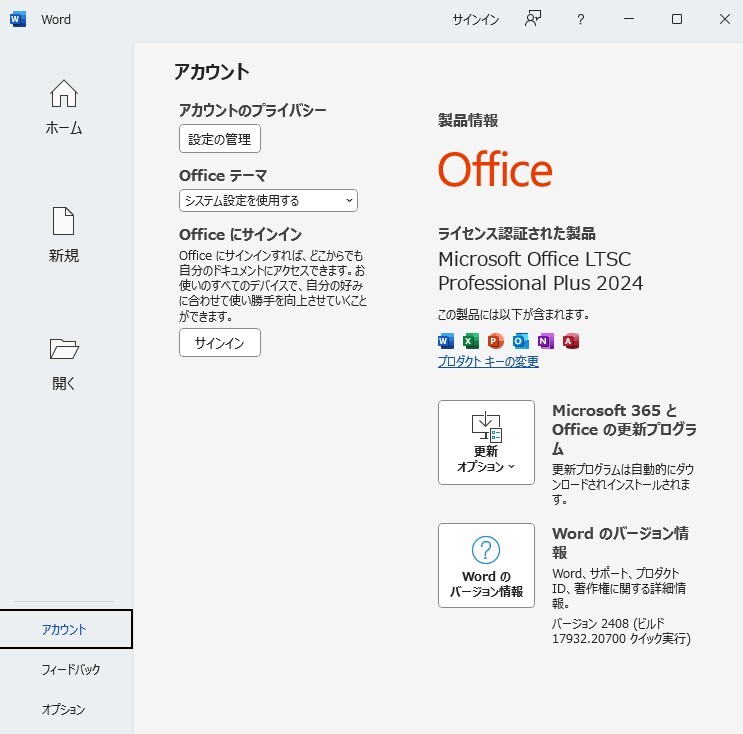Click the OneNote product icon
Image resolution: width=743 pixels, height=734 pixels.
[x=546, y=341]
